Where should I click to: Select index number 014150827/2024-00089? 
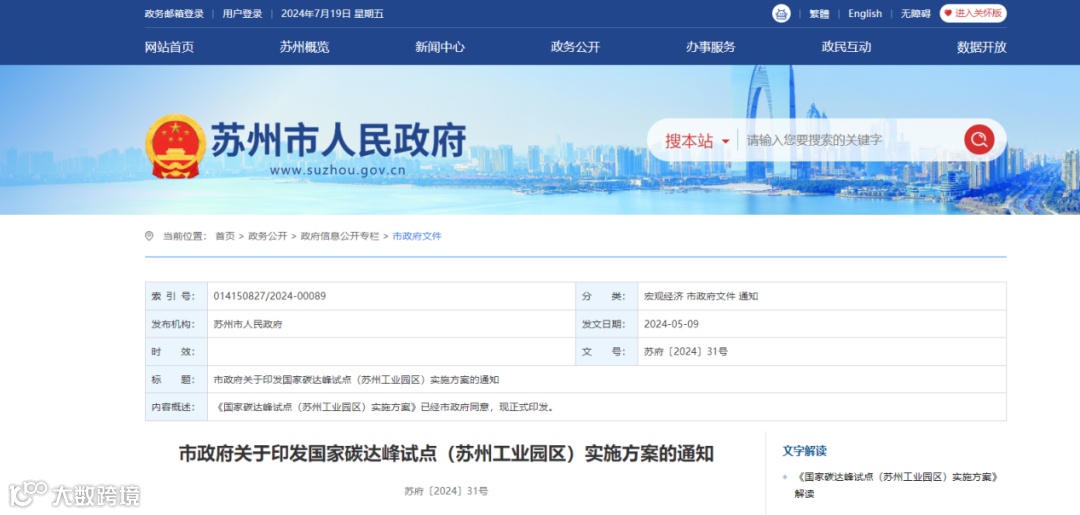click(x=269, y=296)
